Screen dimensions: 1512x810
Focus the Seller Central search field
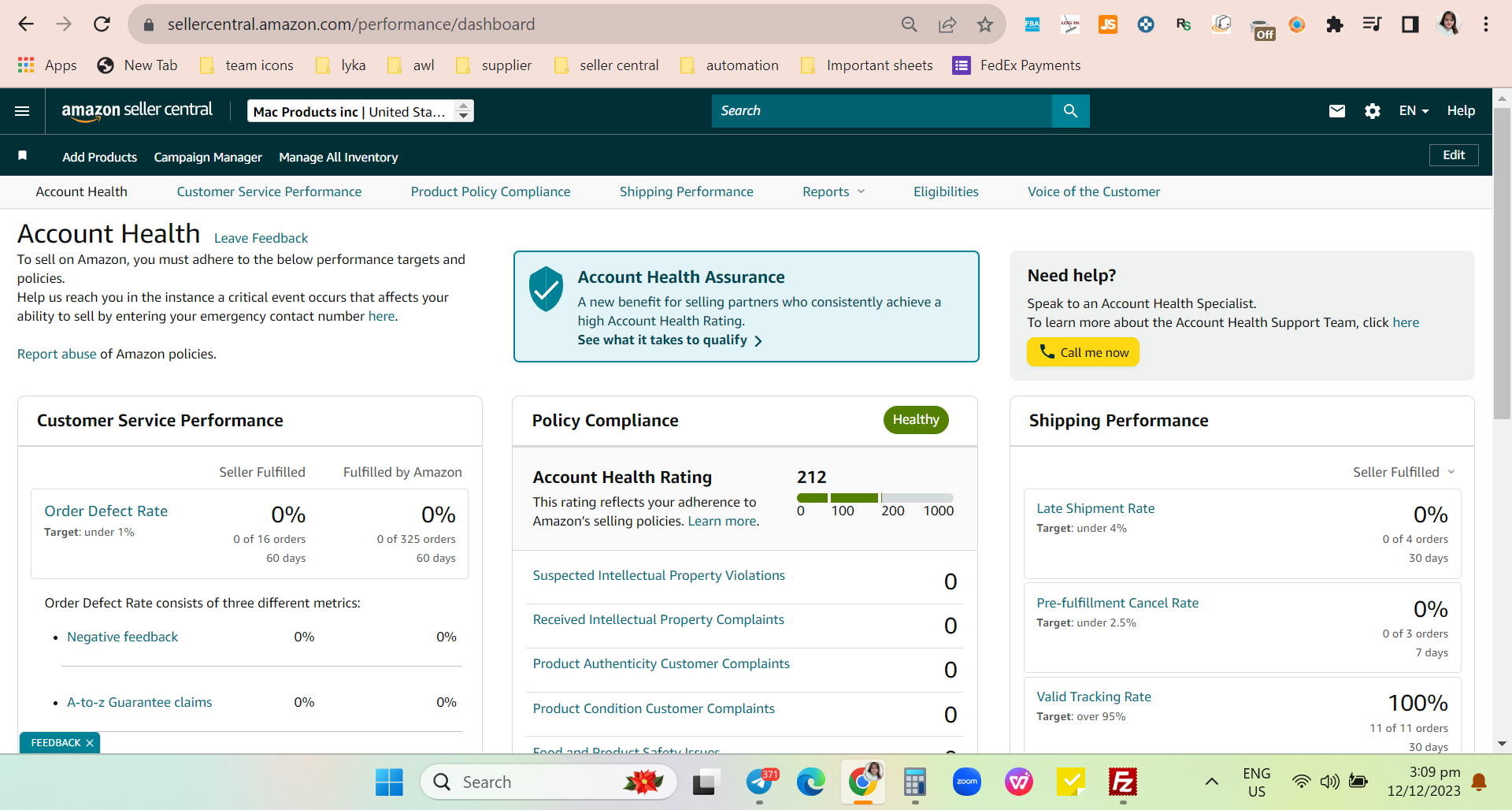click(882, 111)
